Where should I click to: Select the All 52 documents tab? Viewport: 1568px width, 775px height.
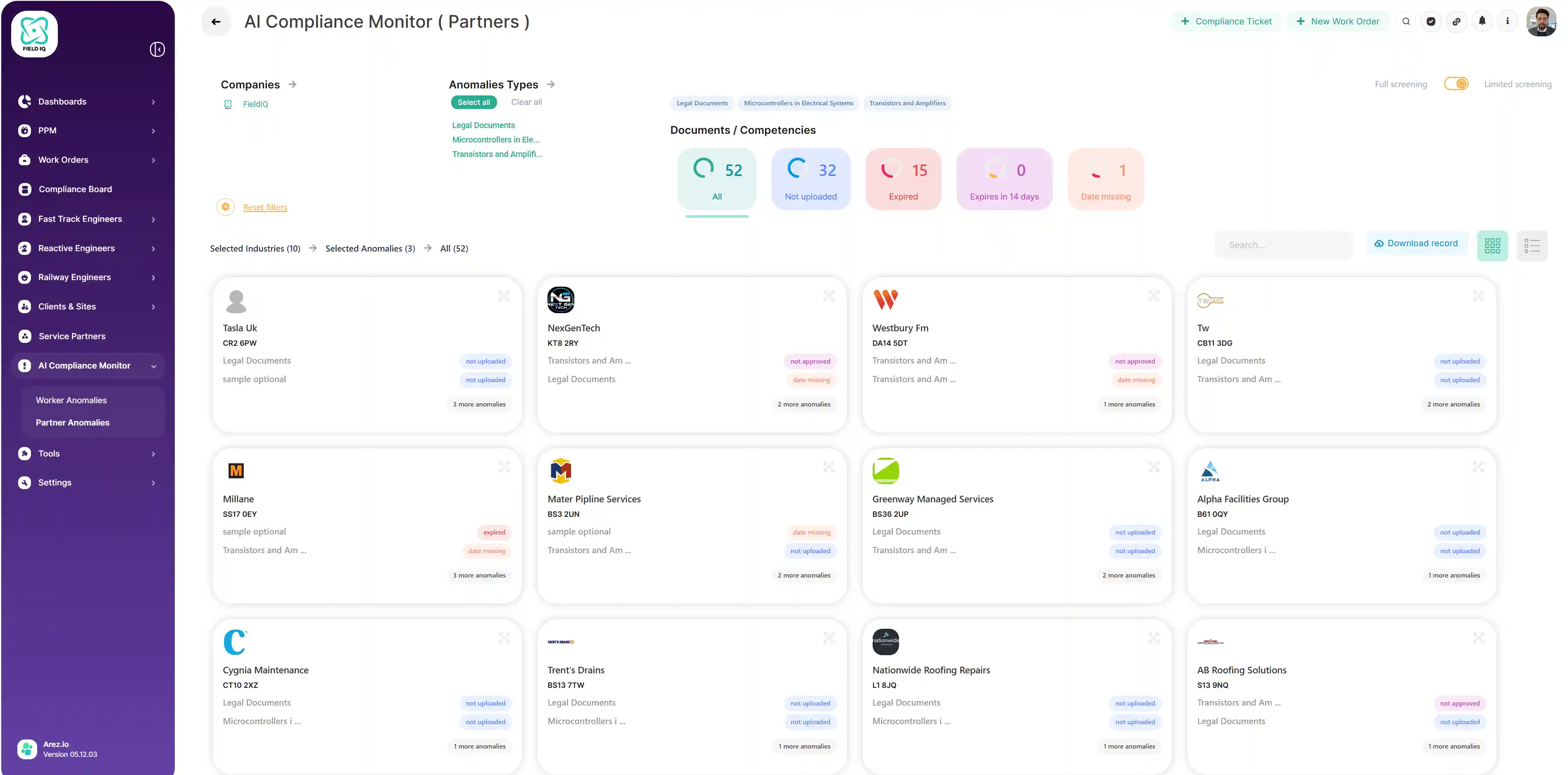(x=717, y=180)
